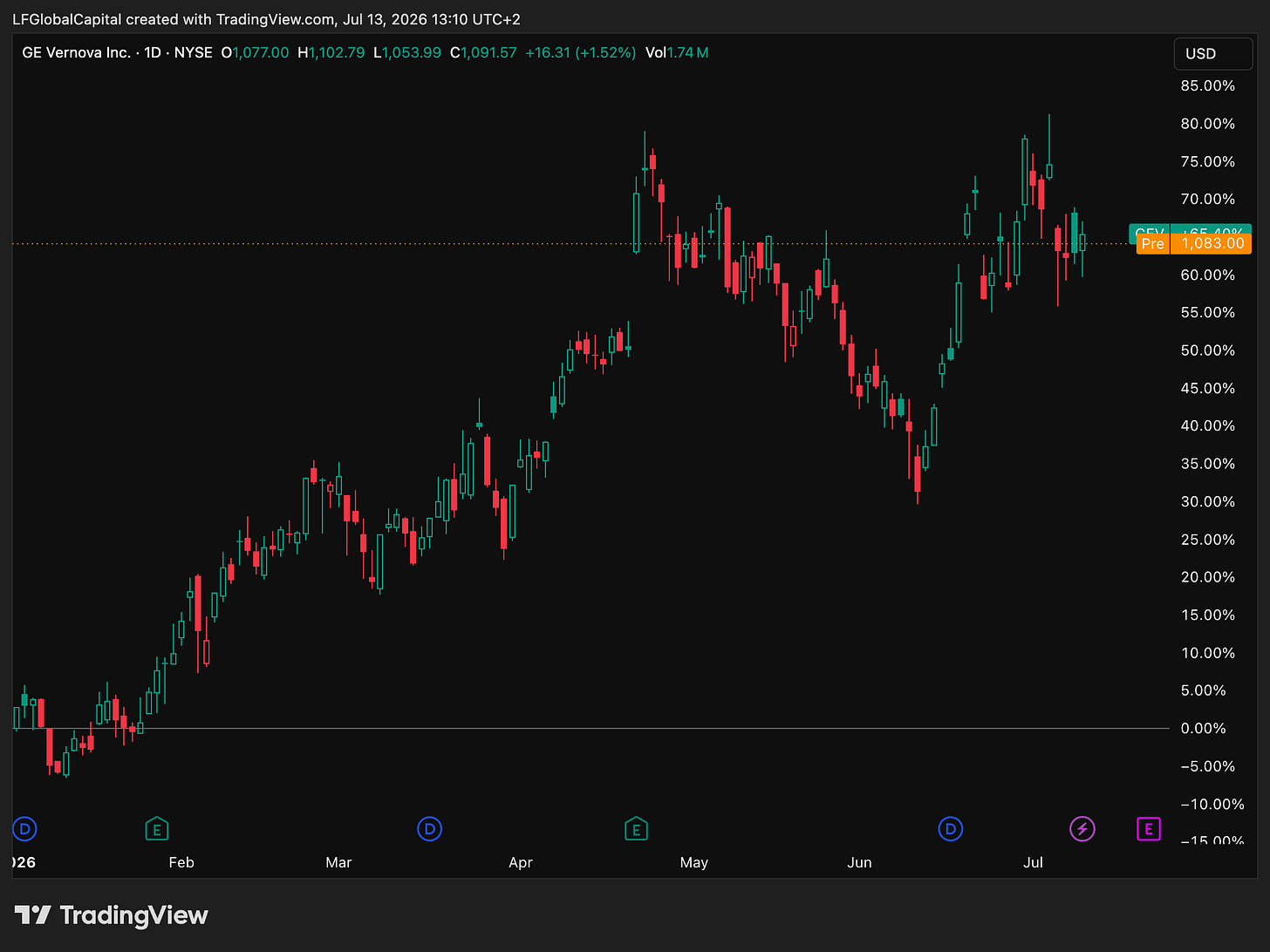The height and width of the screenshot is (952, 1270).
Task: Click the GE Vernova Inc. symbol title
Action: [x=76, y=52]
